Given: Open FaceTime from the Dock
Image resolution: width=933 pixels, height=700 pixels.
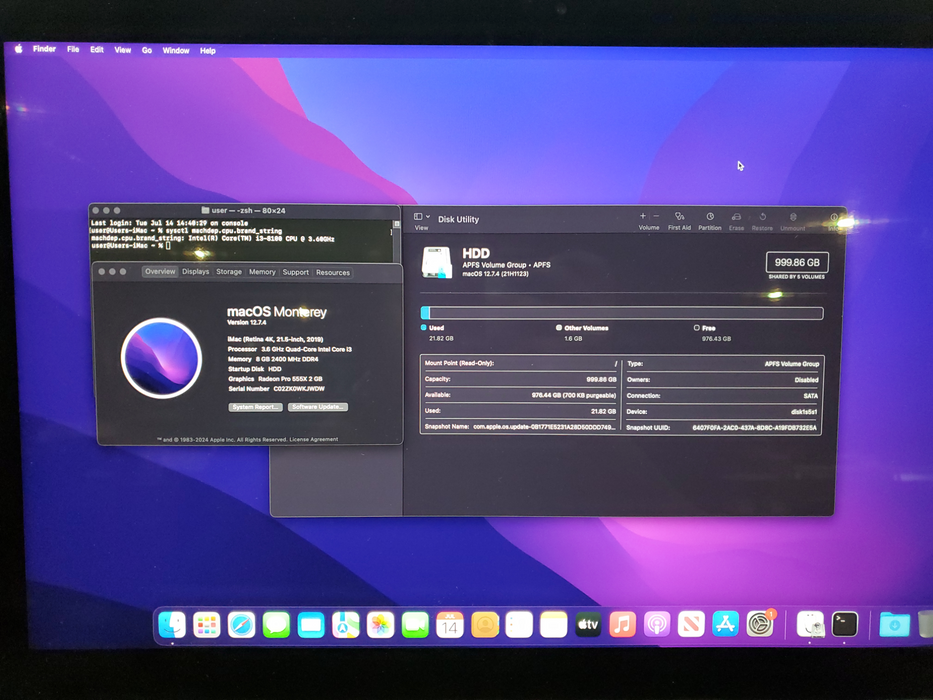Looking at the screenshot, I should pyautogui.click(x=415, y=625).
